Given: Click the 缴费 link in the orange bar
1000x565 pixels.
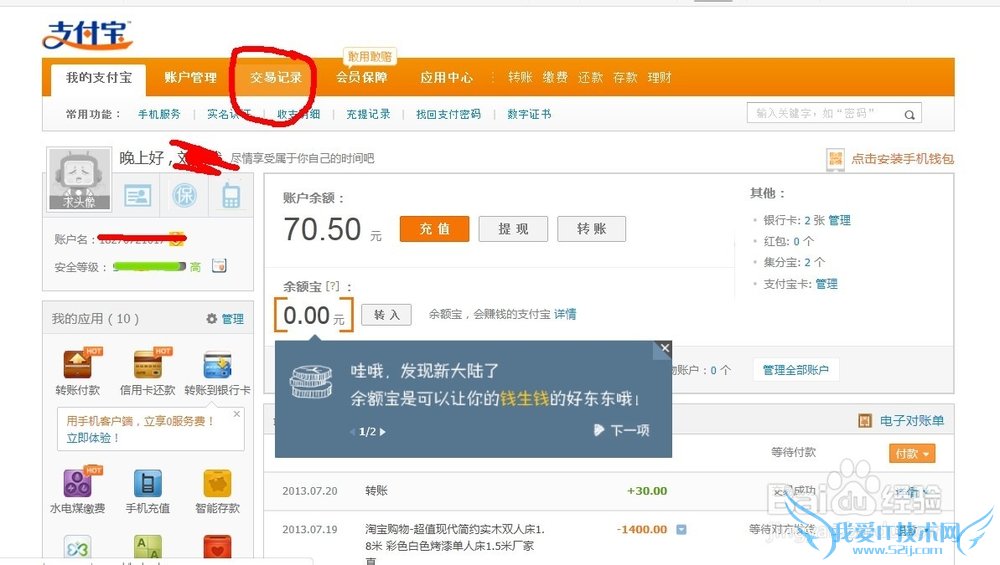Looking at the screenshot, I should [x=555, y=78].
